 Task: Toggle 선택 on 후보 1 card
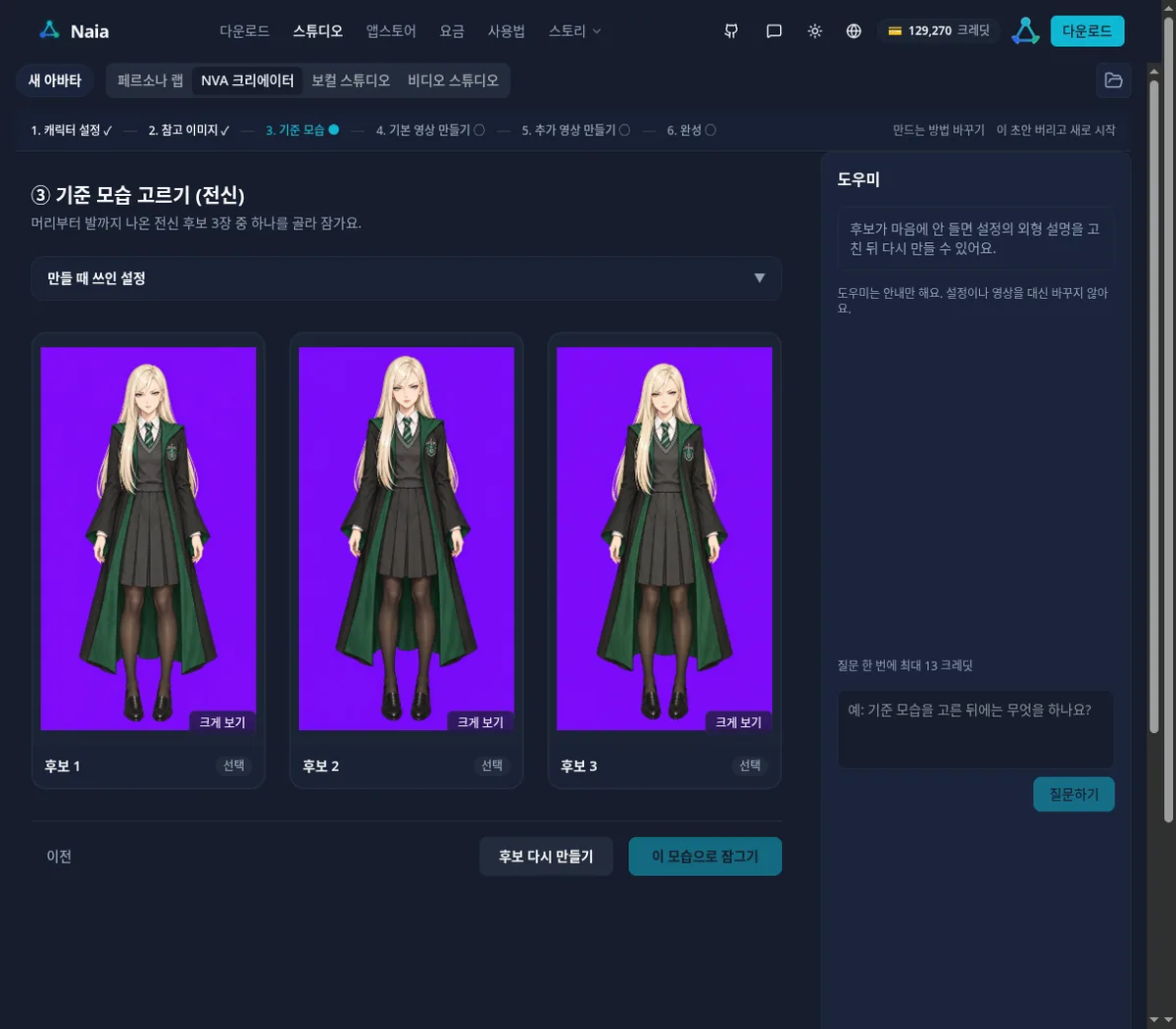[233, 765]
